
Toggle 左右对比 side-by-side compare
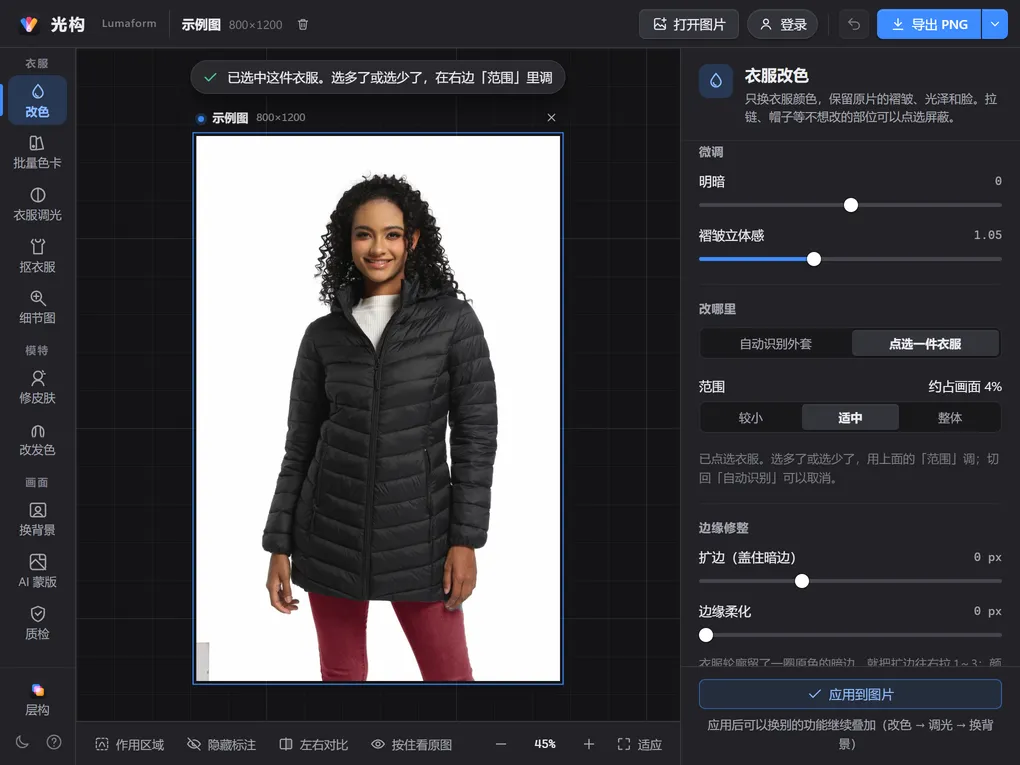click(314, 744)
